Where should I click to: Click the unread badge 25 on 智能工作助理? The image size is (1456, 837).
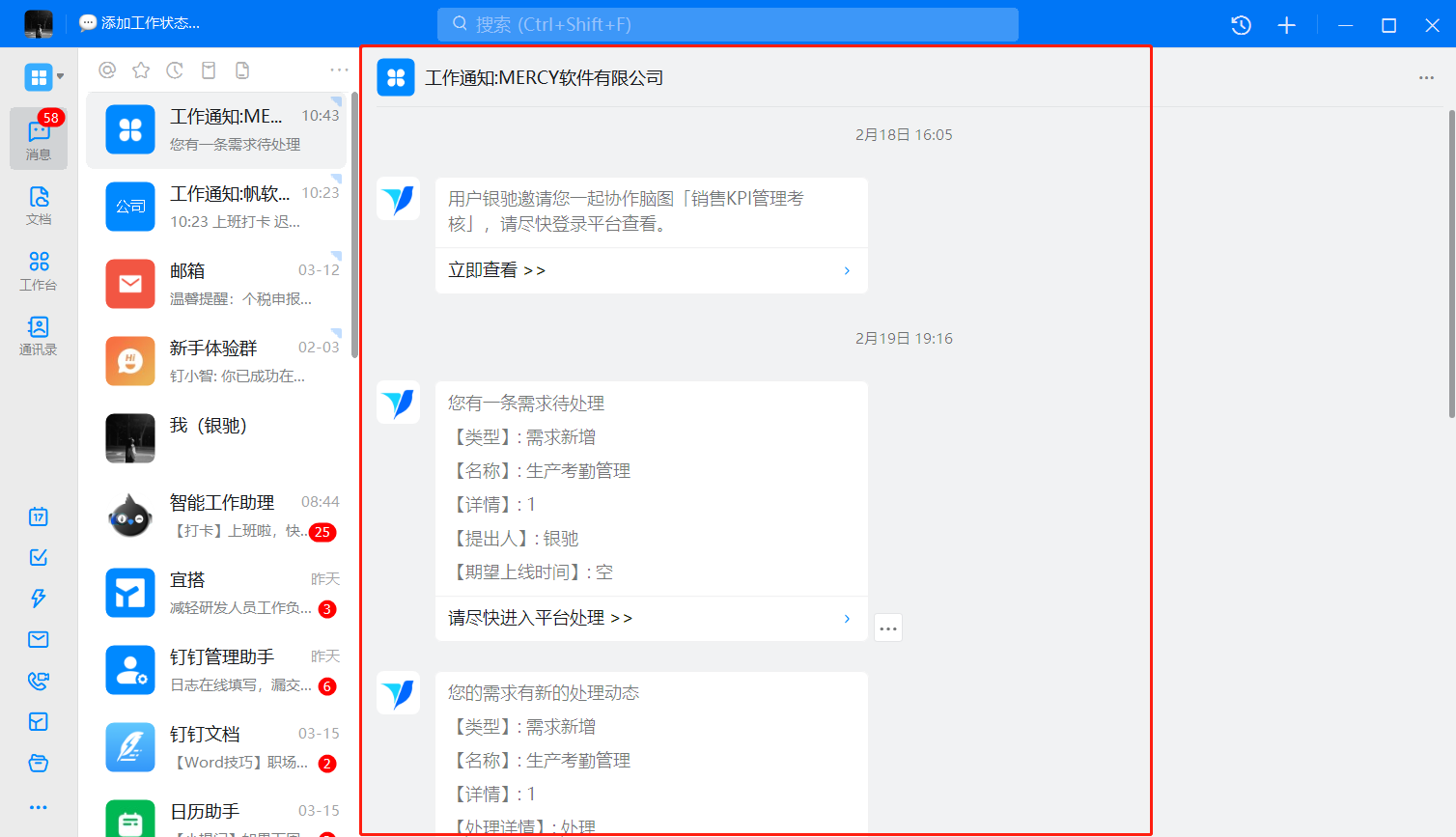(322, 532)
